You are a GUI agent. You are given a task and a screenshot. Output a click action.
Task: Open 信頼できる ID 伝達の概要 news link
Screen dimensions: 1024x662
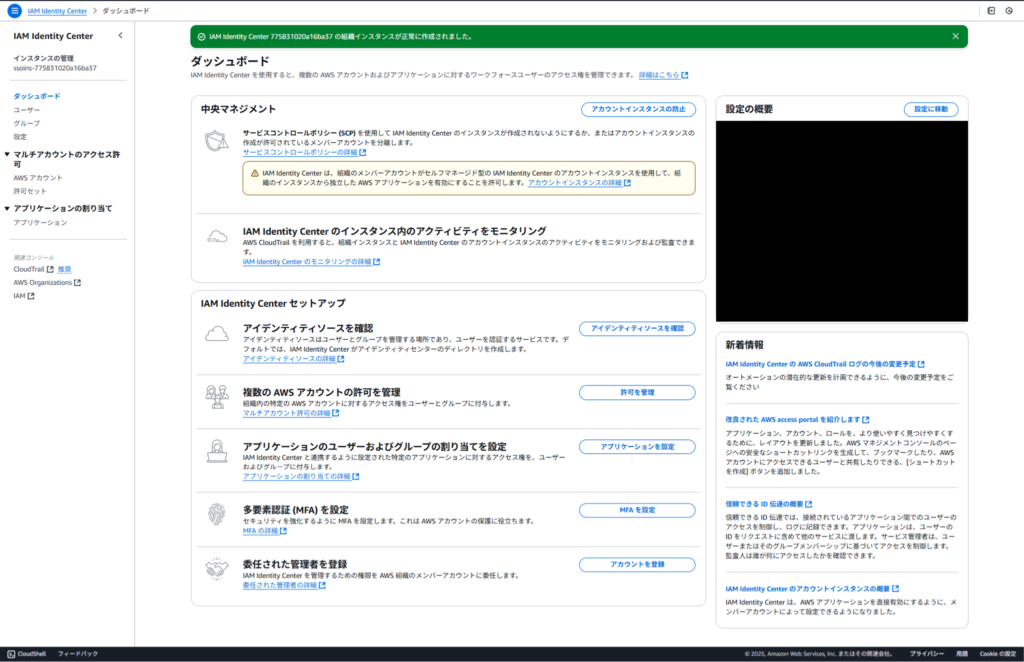769,504
